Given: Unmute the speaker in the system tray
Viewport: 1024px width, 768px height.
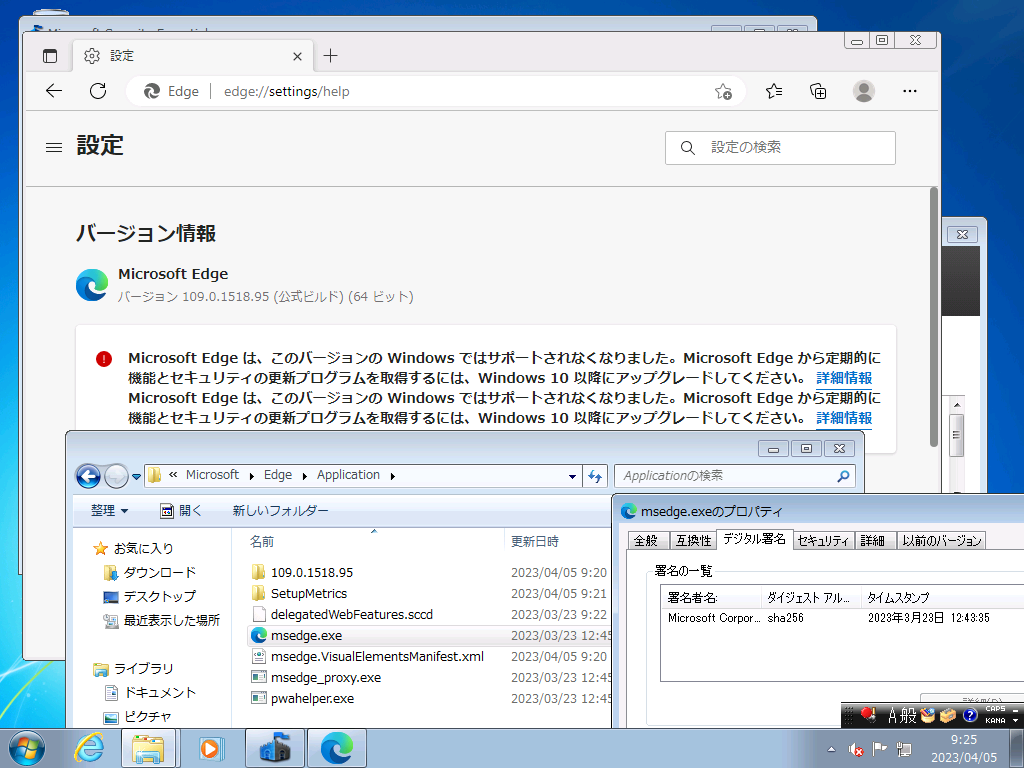Looking at the screenshot, I should pyautogui.click(x=855, y=748).
